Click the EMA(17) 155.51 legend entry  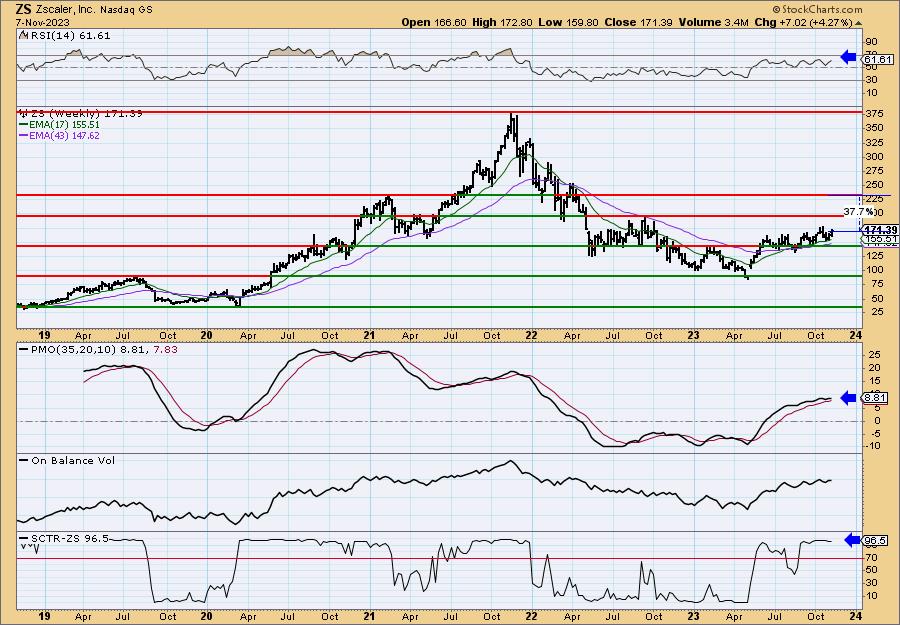(x=64, y=125)
